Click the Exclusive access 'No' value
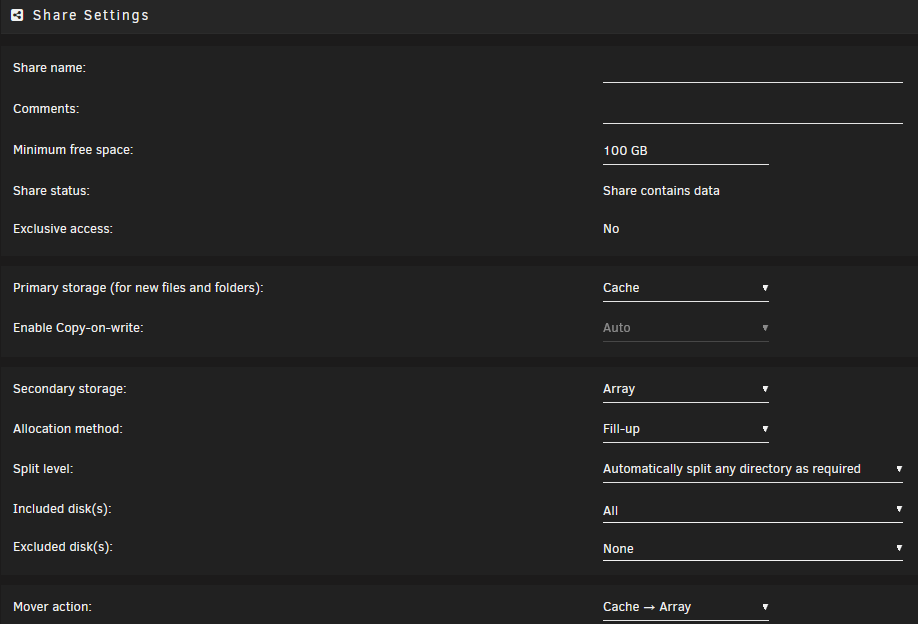The image size is (918, 624). pos(611,229)
